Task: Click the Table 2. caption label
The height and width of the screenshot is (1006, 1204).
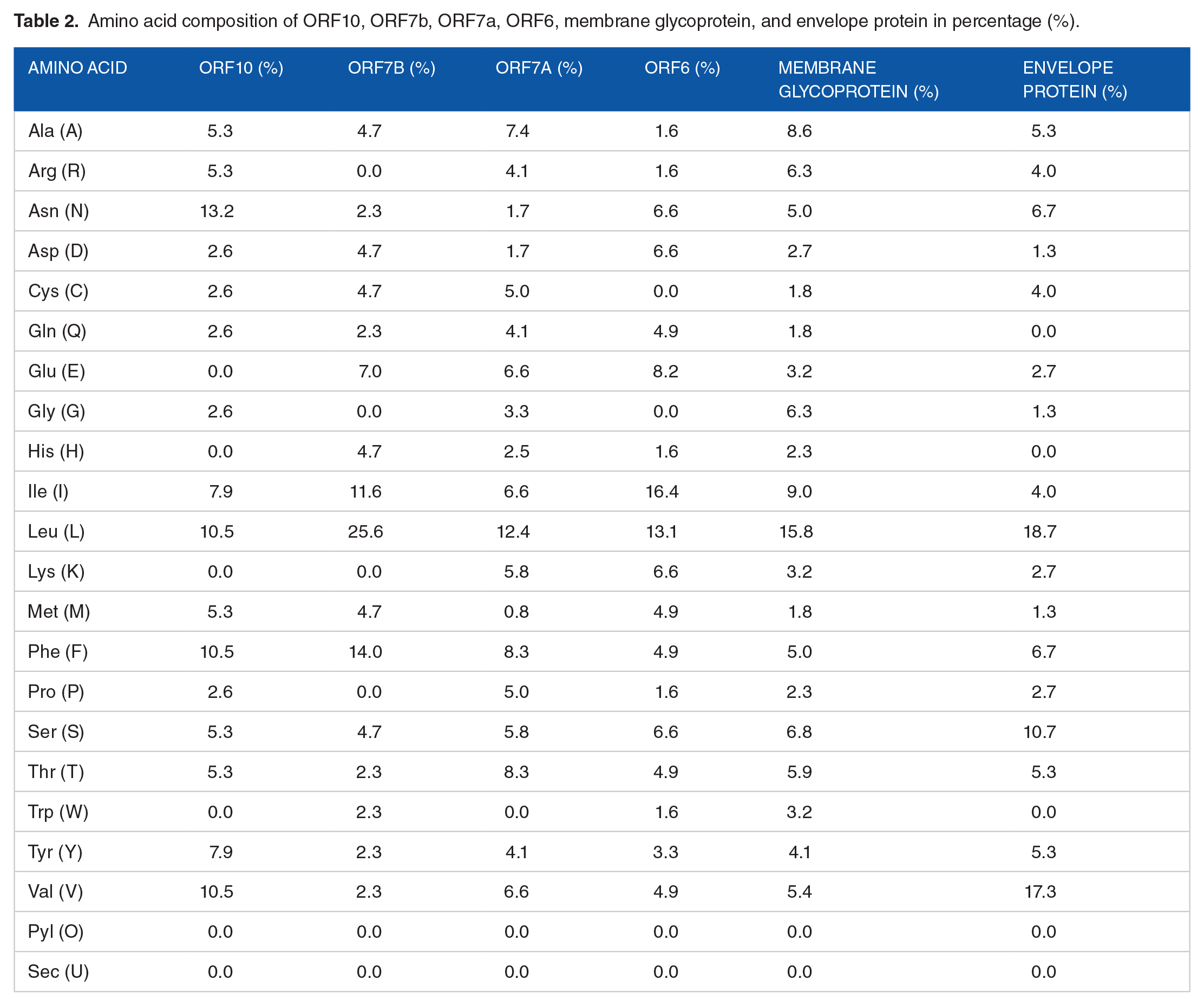Action: pos(46,21)
